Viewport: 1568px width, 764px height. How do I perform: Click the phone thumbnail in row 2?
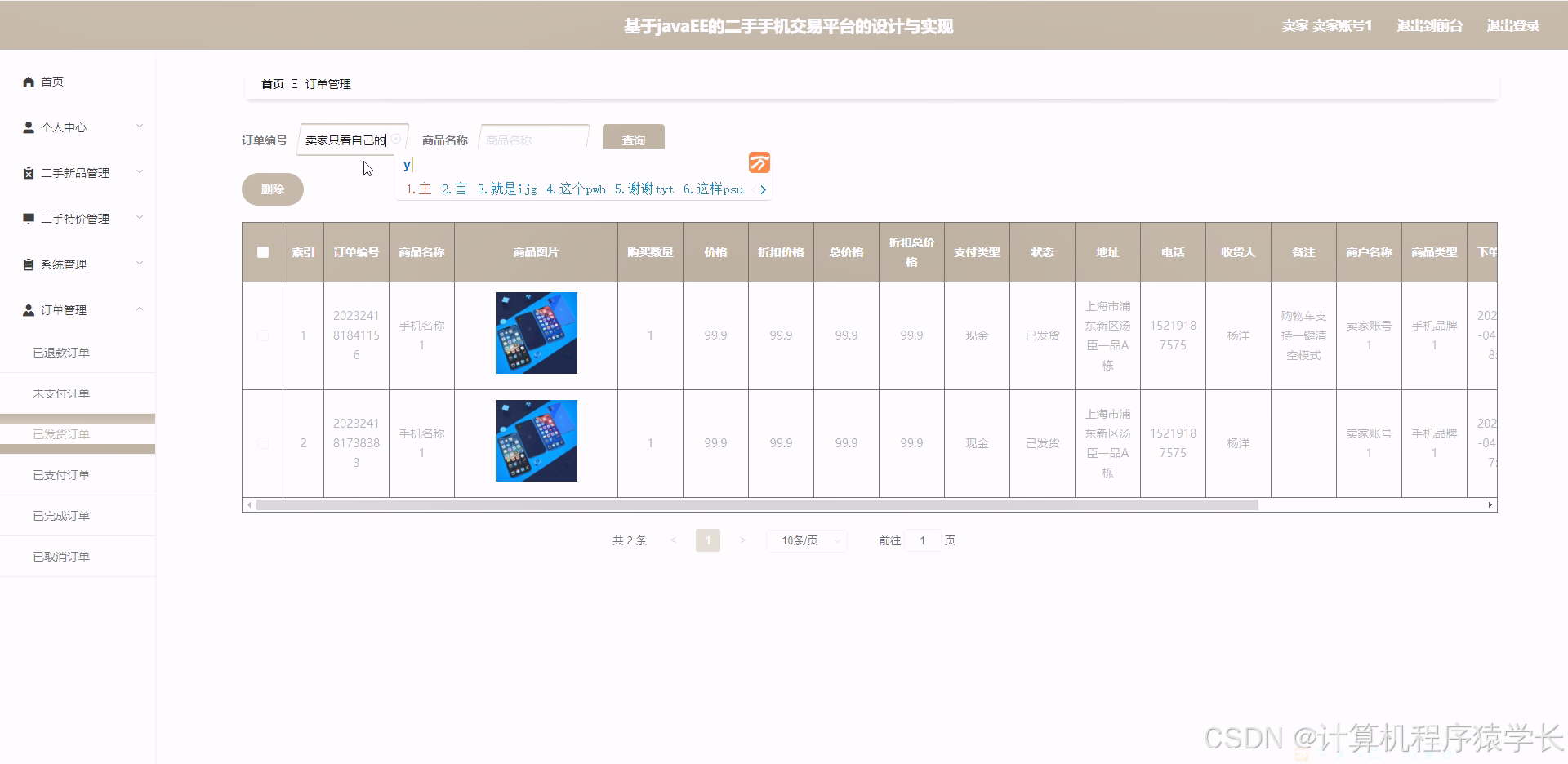[x=537, y=441]
